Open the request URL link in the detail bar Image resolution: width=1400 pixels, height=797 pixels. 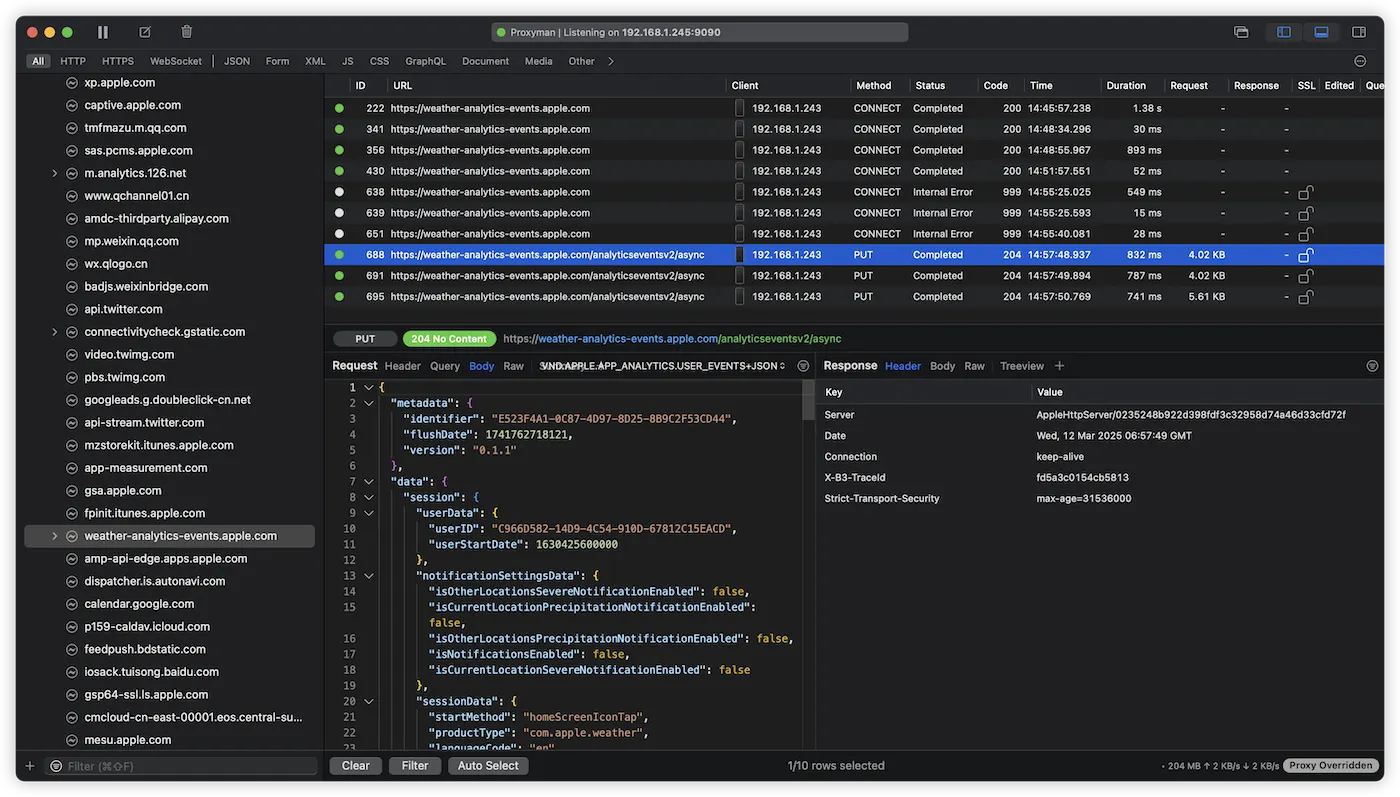tap(672, 339)
